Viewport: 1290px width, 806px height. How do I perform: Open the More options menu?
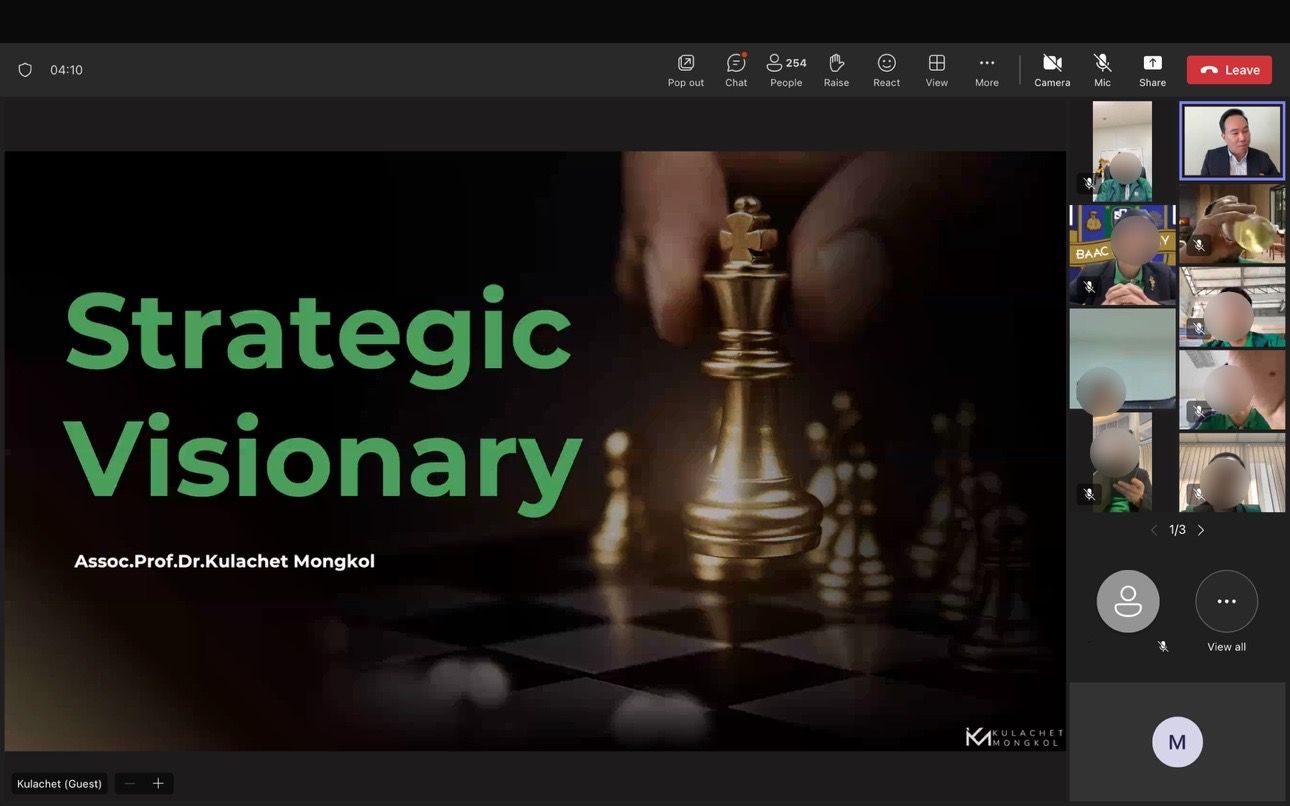[x=987, y=70]
